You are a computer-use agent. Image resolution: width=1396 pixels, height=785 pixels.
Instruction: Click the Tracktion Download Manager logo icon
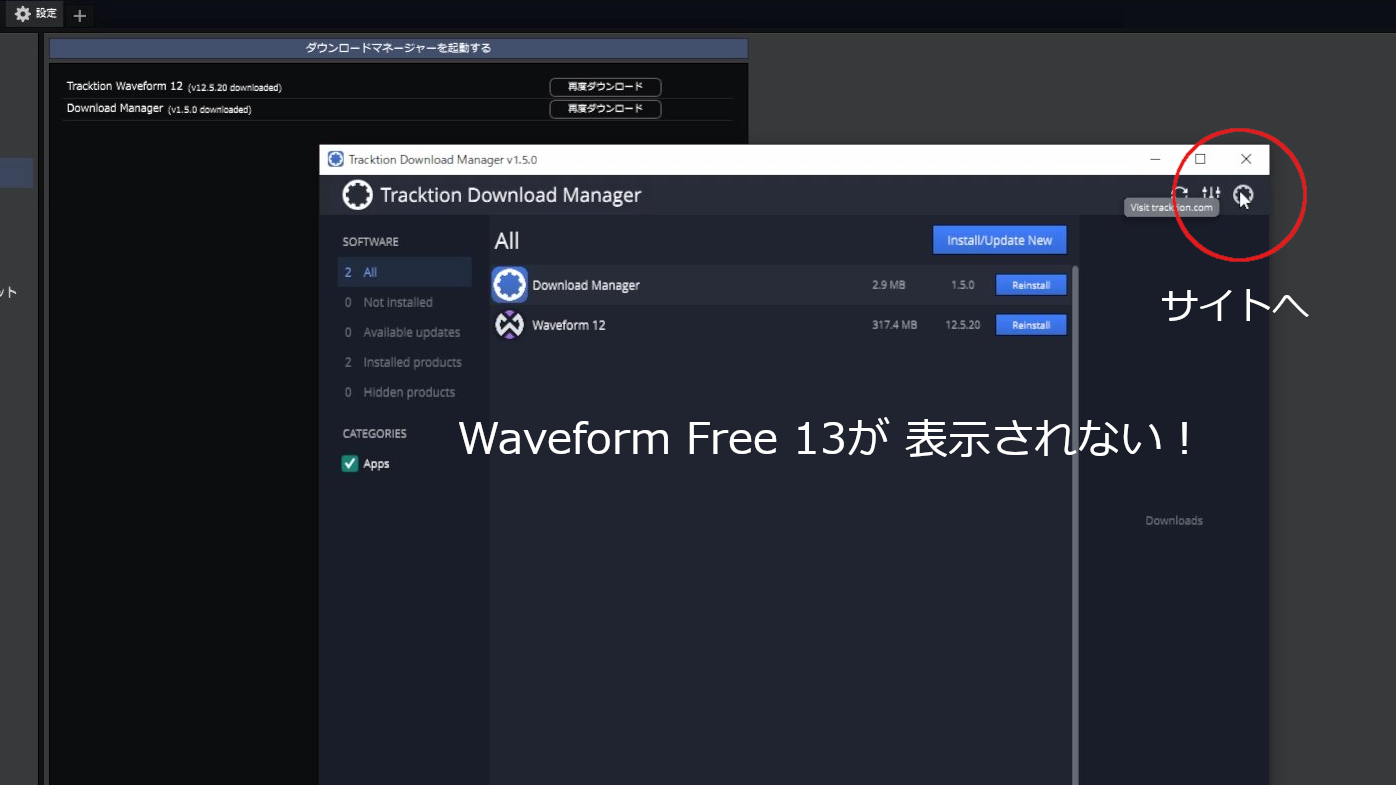click(x=357, y=195)
